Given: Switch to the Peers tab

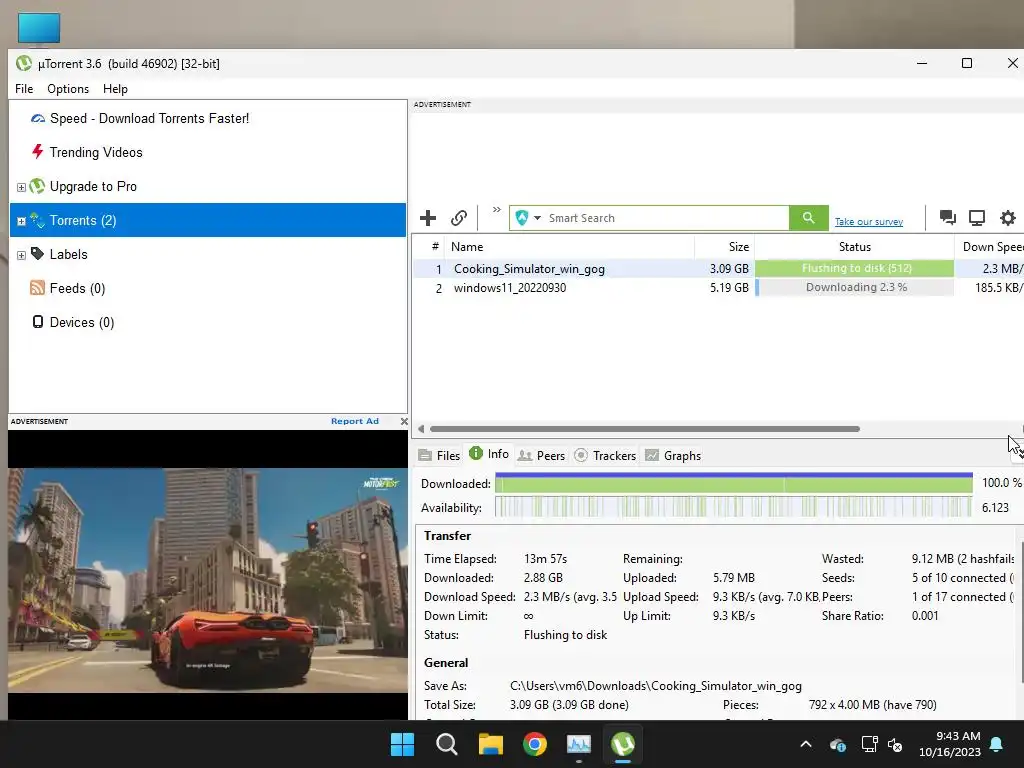Looking at the screenshot, I should 541,455.
